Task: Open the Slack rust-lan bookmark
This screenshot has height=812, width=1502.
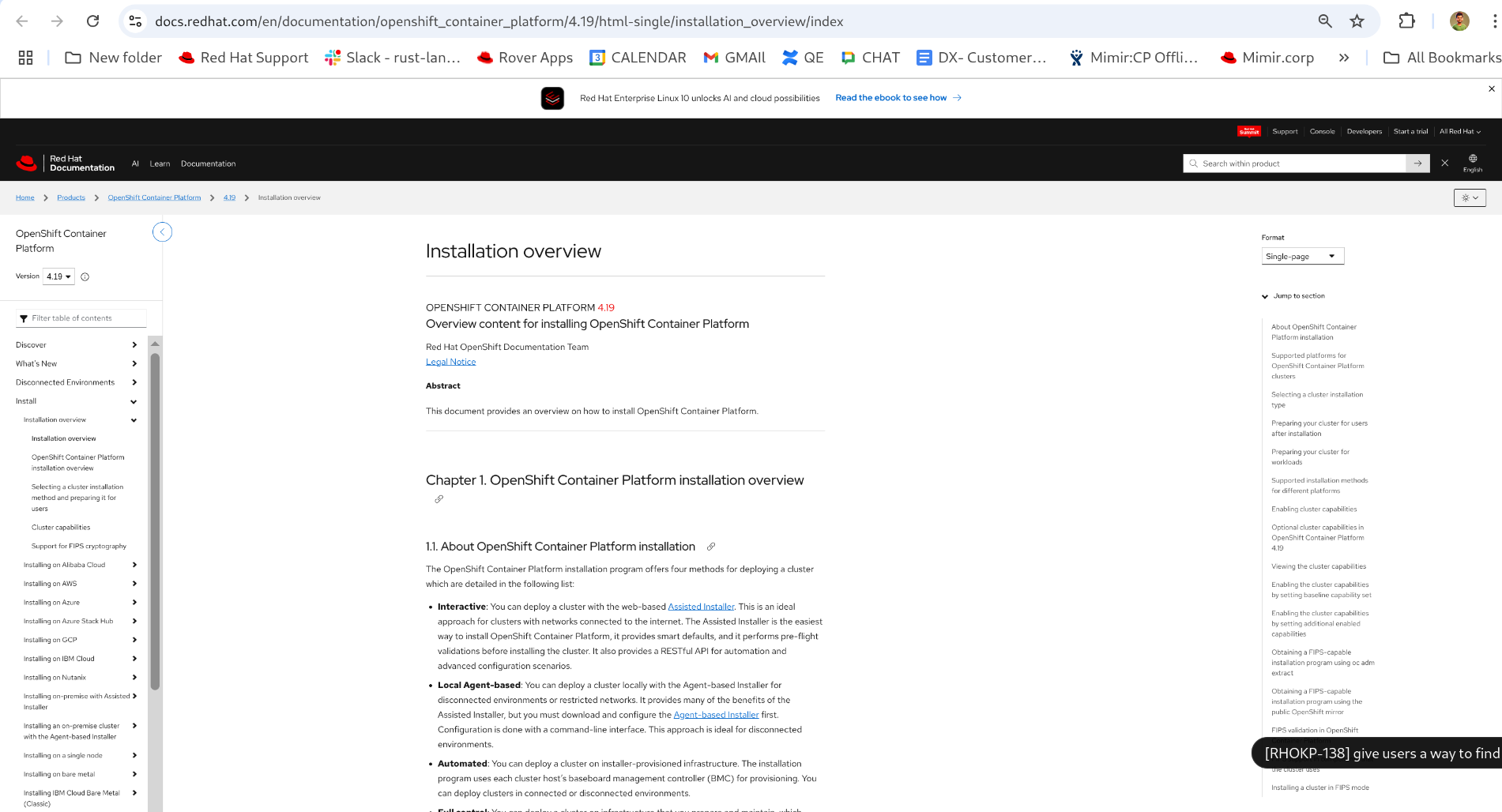Action: pos(393,58)
